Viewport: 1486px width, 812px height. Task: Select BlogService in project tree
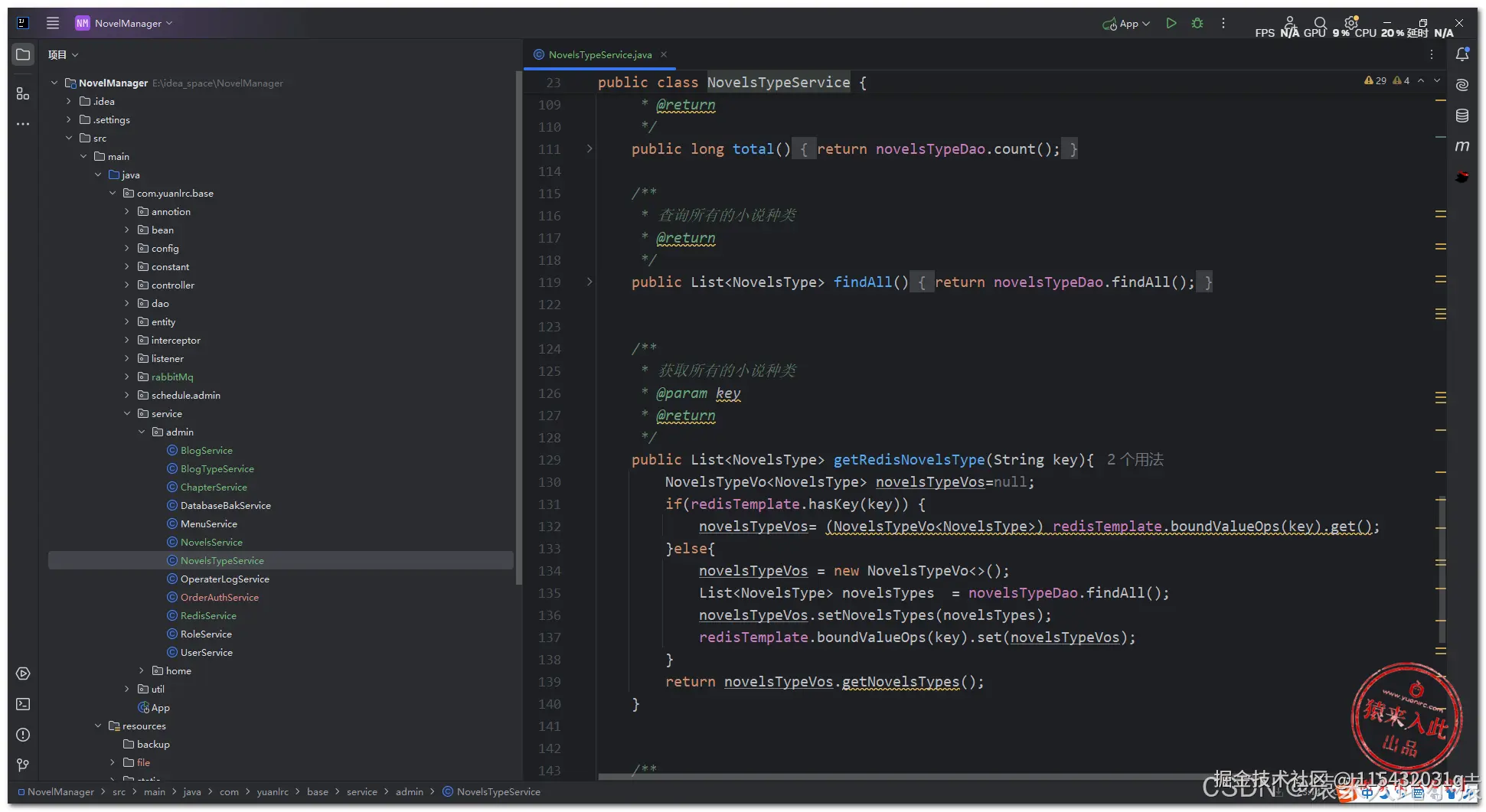click(x=206, y=450)
